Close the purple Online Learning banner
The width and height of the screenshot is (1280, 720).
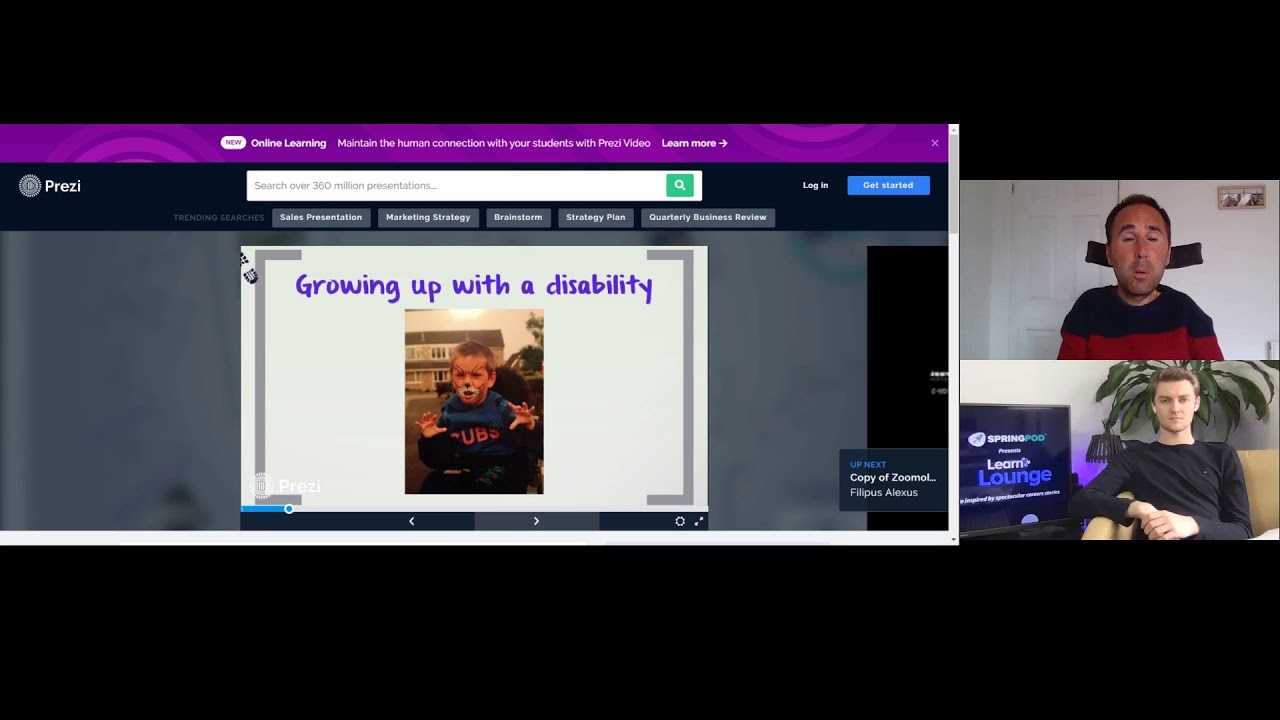[935, 143]
